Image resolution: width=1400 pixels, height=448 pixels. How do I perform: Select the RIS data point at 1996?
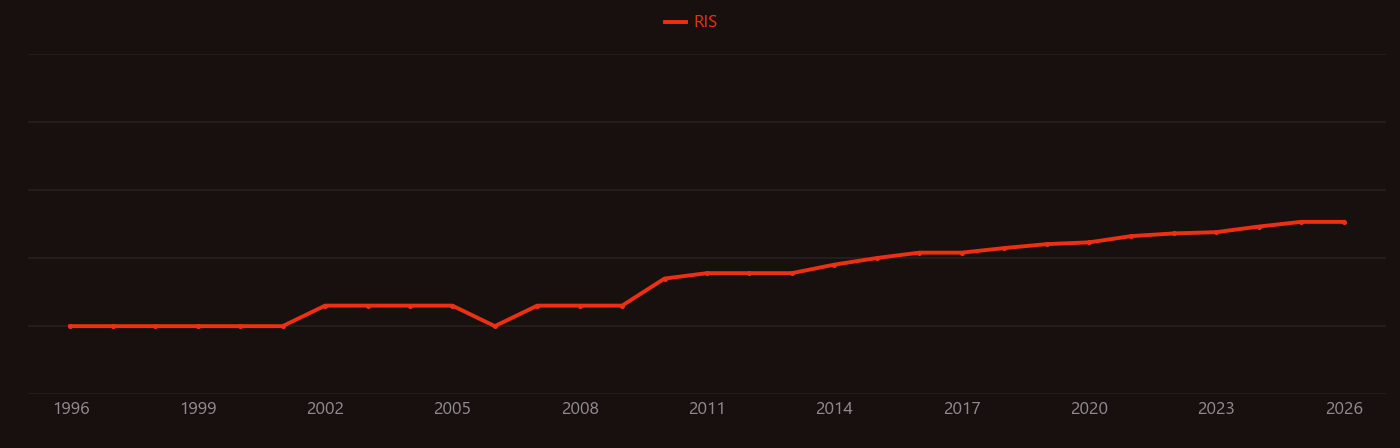click(70, 326)
